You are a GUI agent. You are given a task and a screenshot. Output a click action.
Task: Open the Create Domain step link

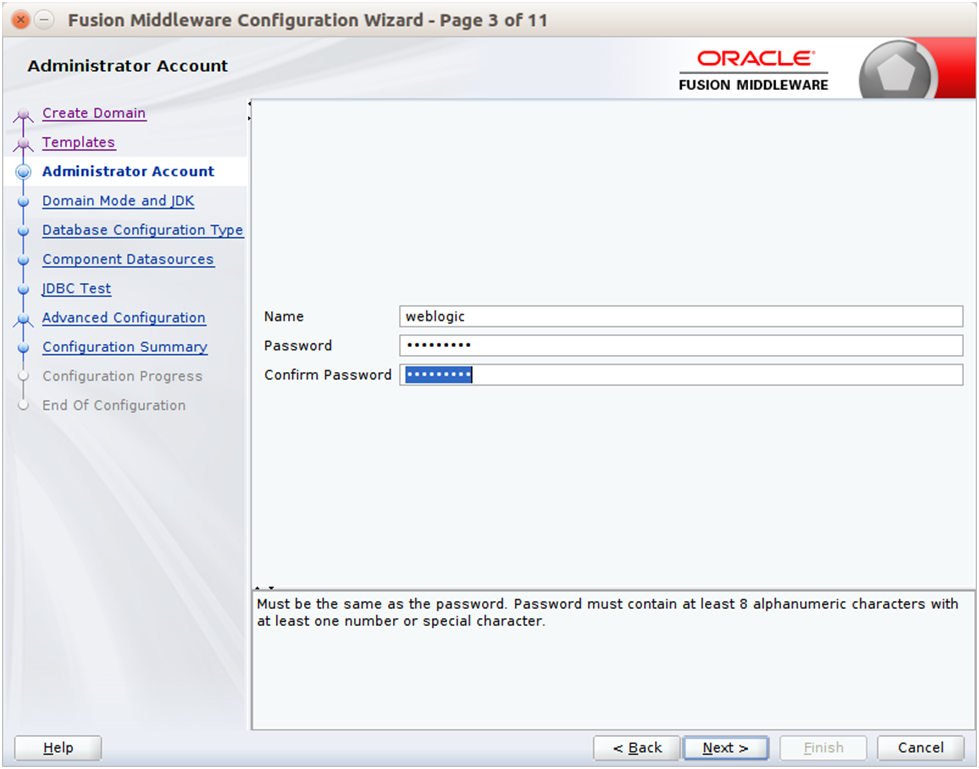(x=94, y=113)
